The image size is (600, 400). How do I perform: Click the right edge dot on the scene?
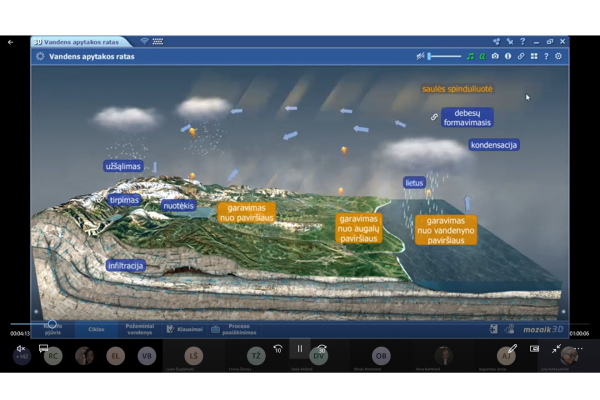(x=563, y=312)
